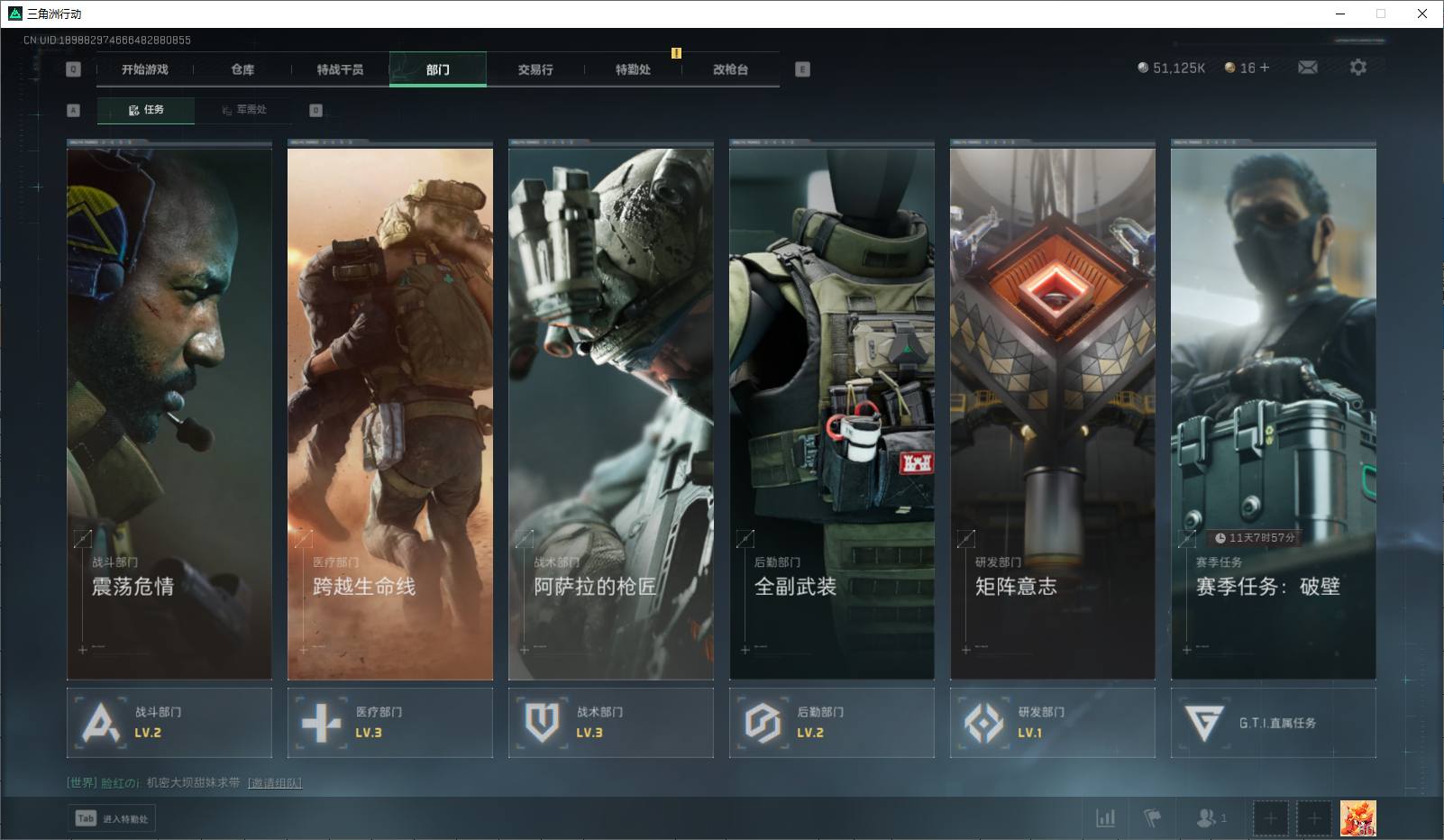
Task: Open the mail envelope icon
Action: click(1308, 68)
